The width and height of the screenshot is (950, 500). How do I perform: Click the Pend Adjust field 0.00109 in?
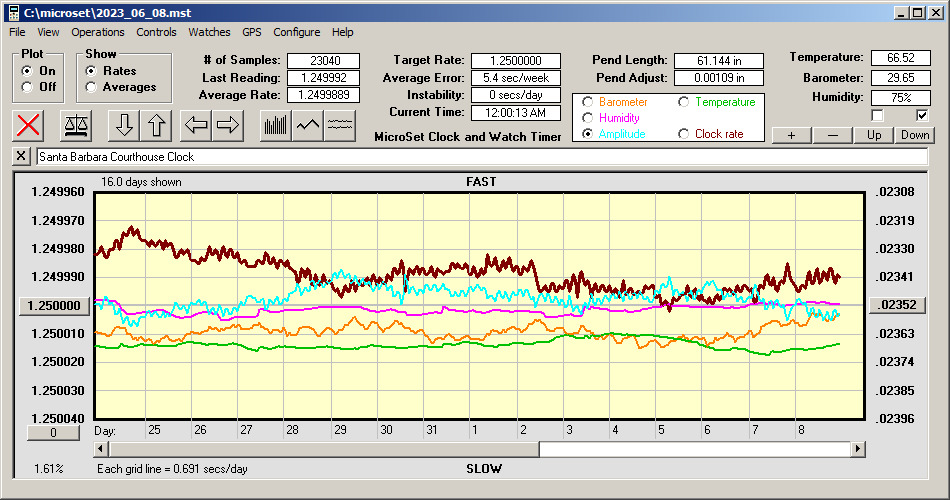click(719, 78)
